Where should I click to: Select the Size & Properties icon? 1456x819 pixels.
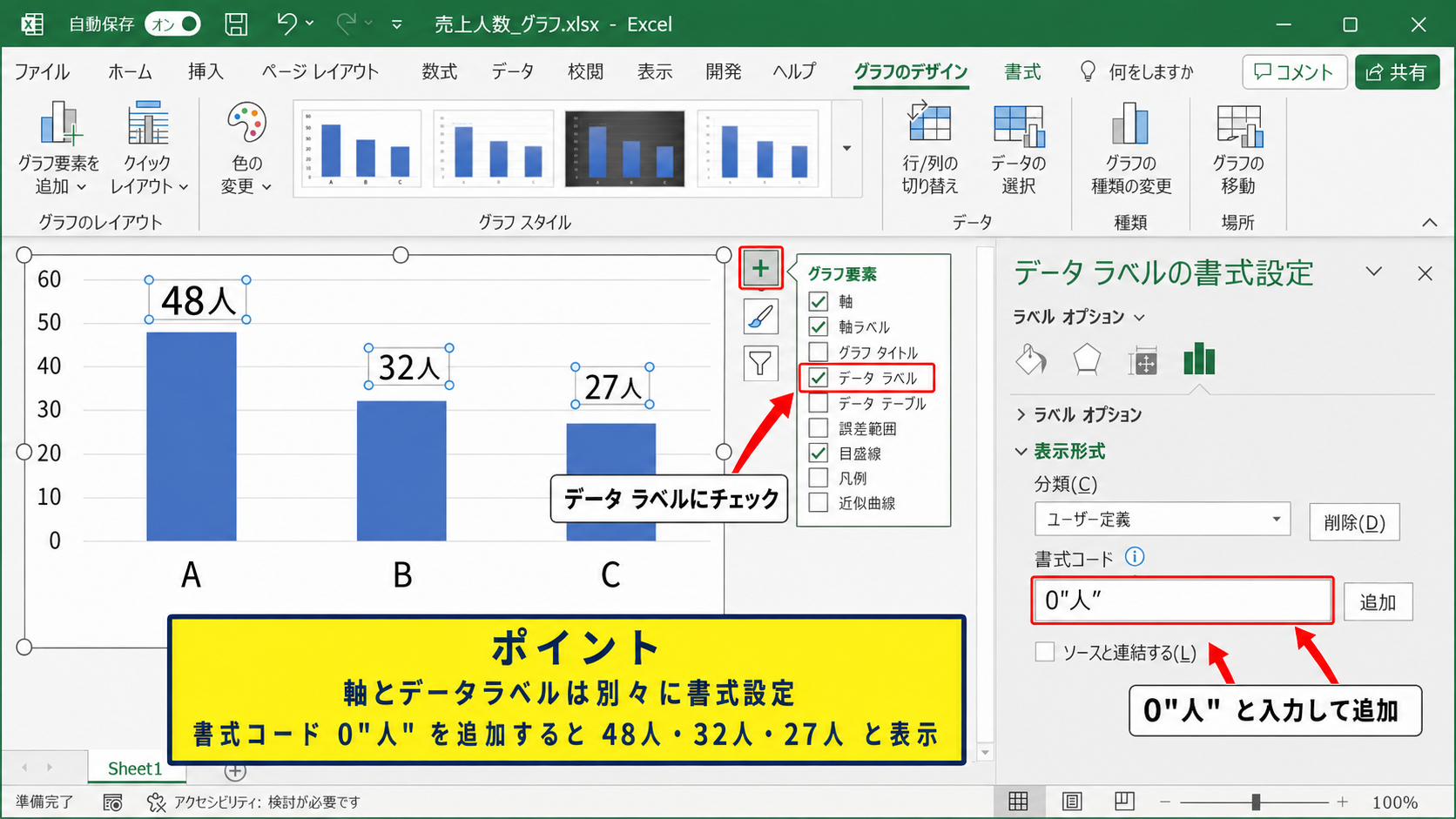1143,360
